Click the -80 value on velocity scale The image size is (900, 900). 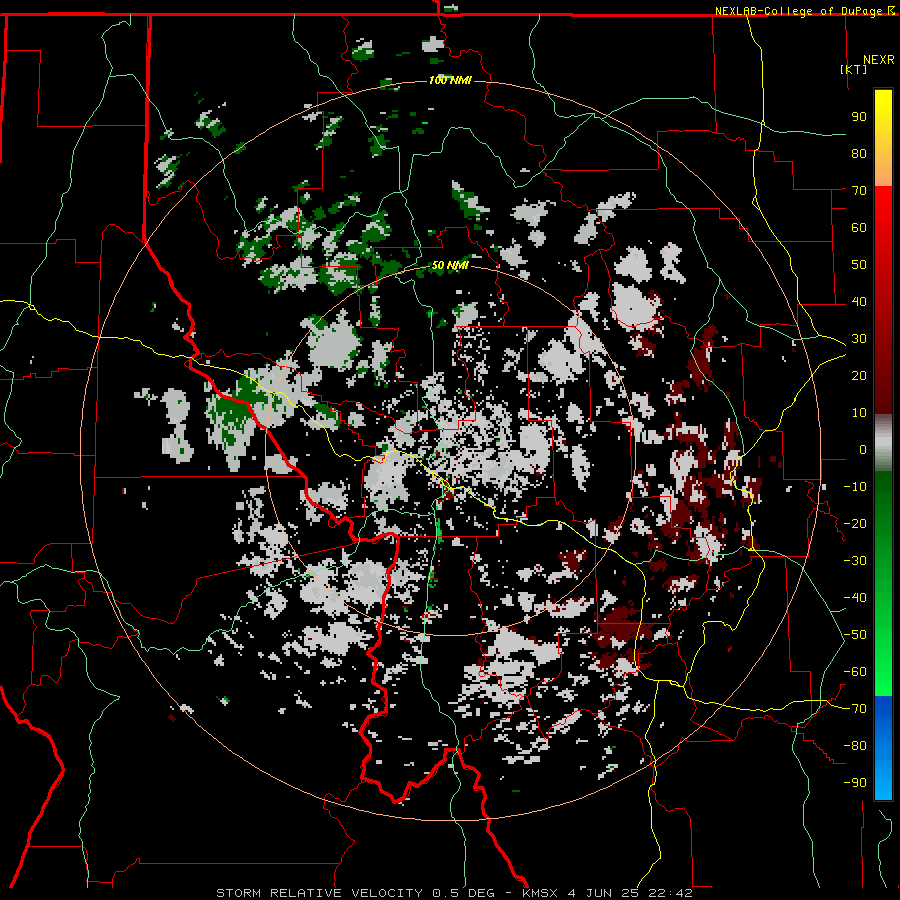pyautogui.click(x=855, y=746)
